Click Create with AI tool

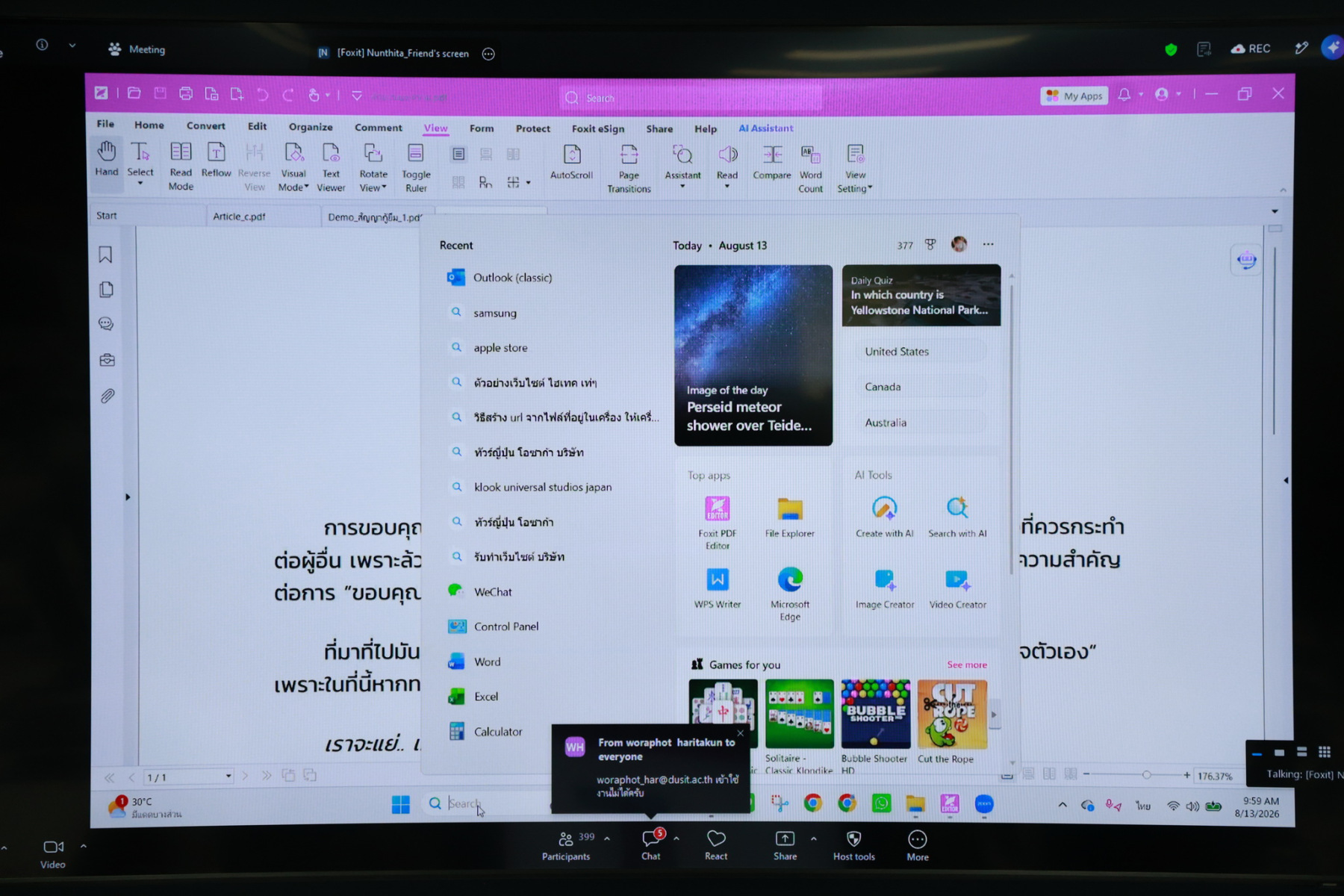(x=885, y=517)
